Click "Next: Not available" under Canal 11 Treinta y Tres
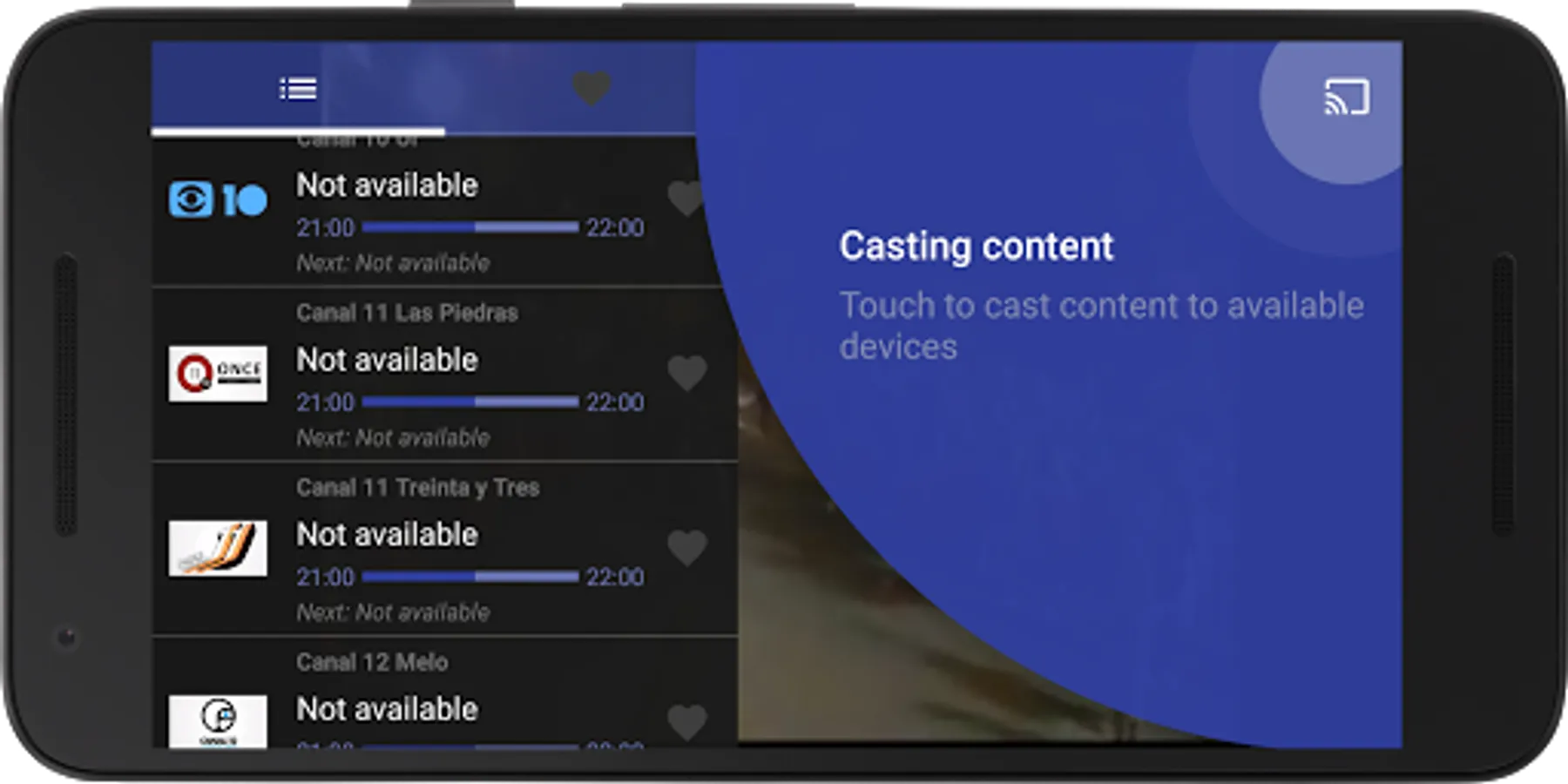 click(393, 612)
